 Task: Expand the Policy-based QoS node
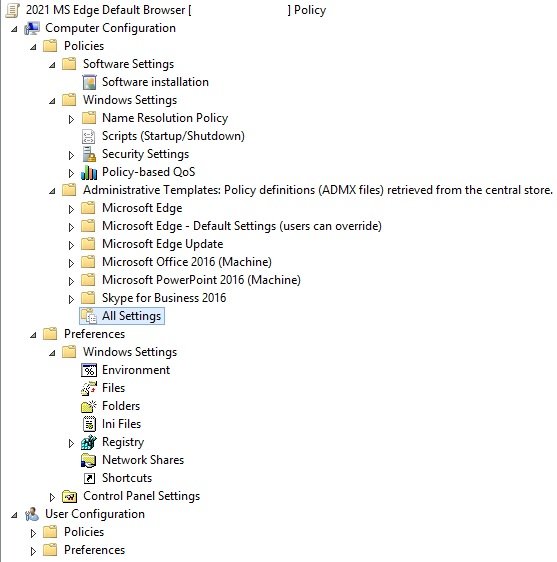click(71, 173)
